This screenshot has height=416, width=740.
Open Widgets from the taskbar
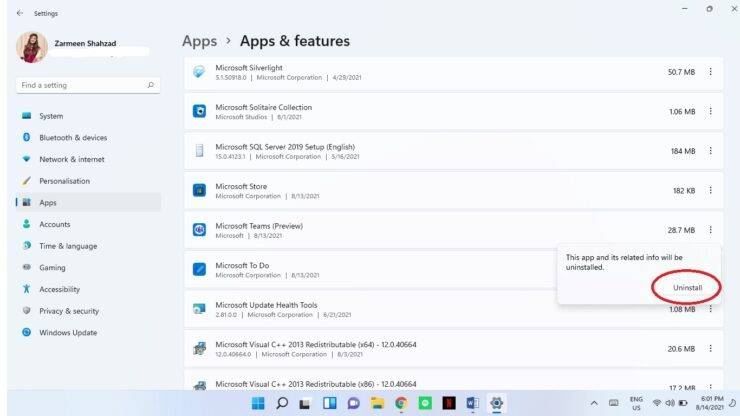[x=329, y=403]
